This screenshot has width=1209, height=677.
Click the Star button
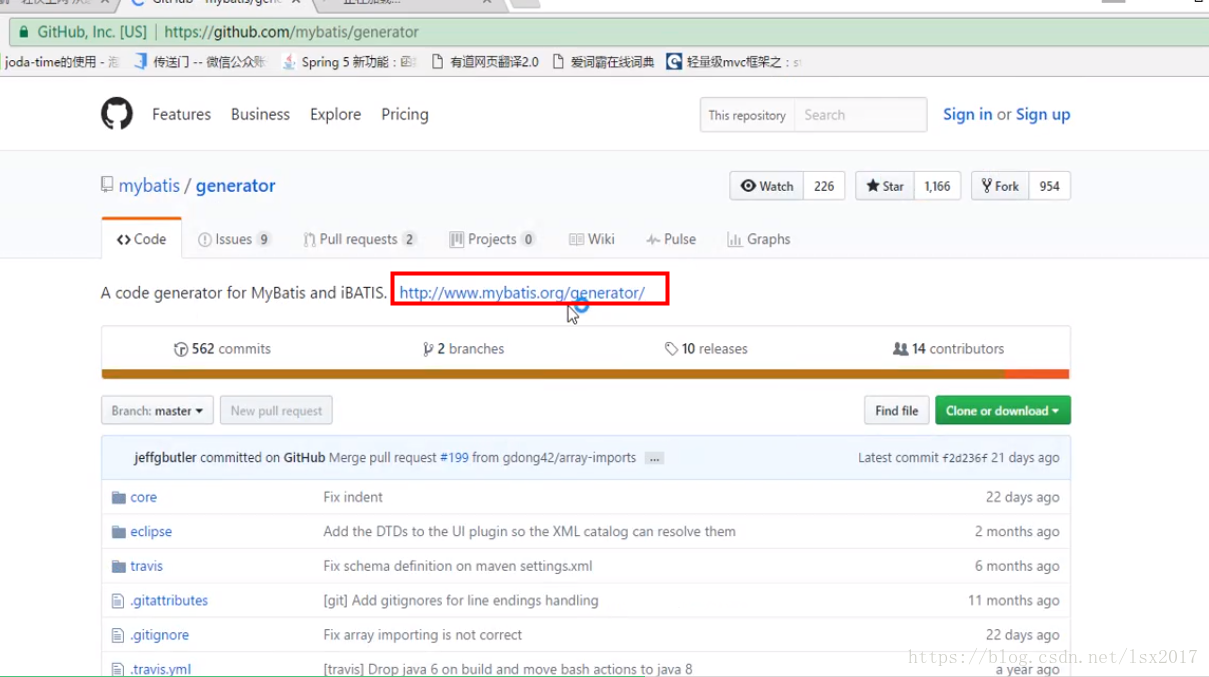885,186
